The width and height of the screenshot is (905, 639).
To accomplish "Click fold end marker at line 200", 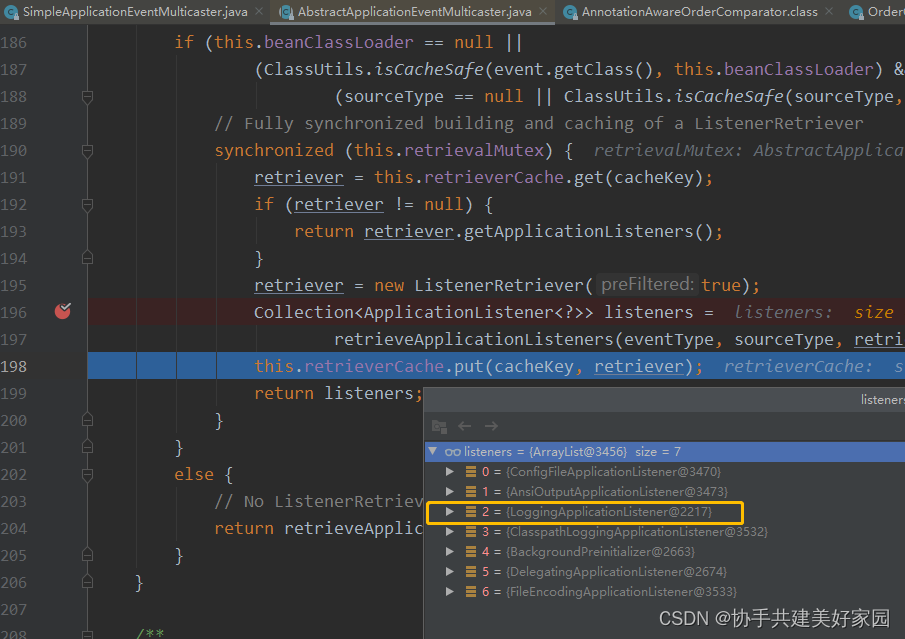I will click(x=87, y=420).
